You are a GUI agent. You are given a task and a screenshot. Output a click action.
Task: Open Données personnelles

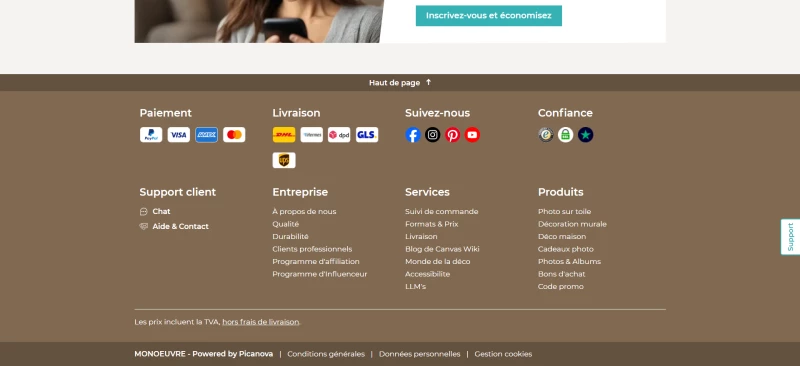(419, 354)
